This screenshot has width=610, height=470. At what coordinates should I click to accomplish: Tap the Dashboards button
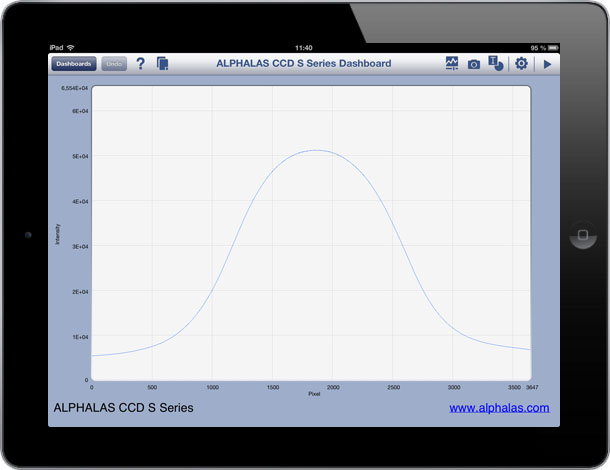click(x=74, y=64)
